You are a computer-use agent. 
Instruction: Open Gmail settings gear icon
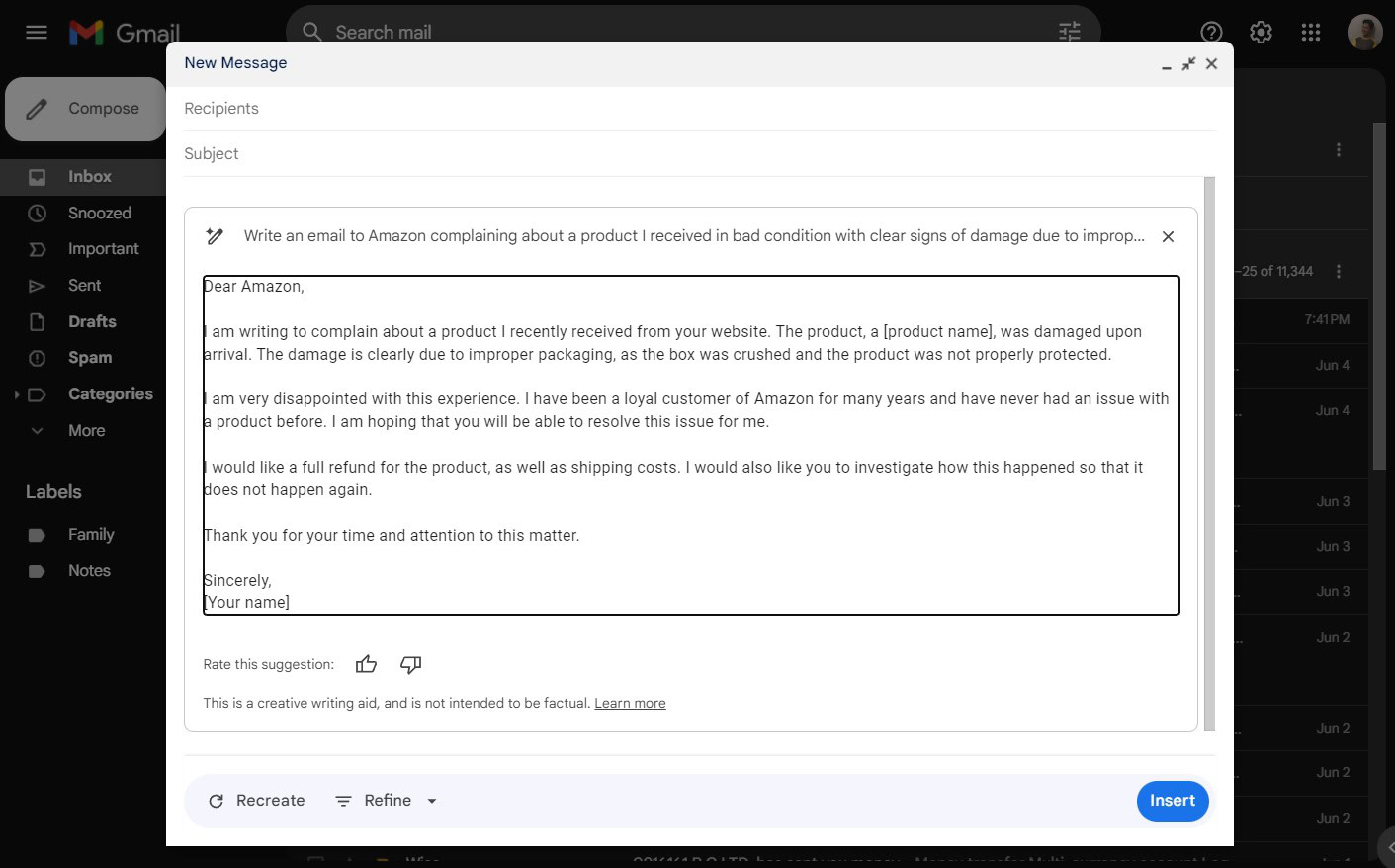point(1261,33)
